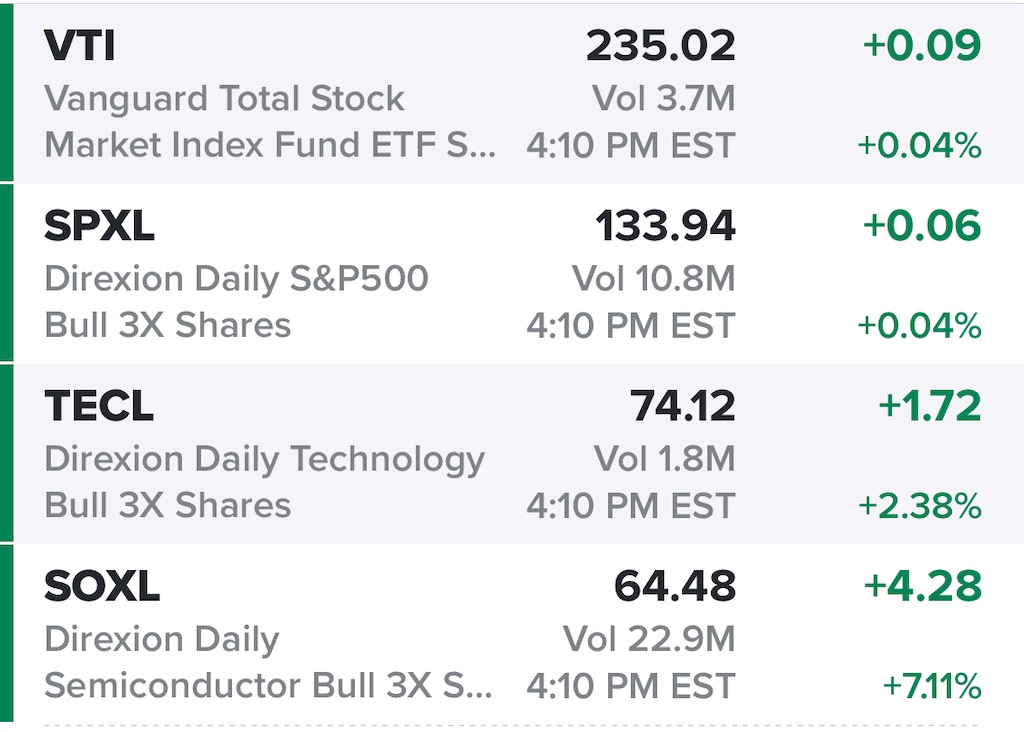Open the Direxion Daily S&P500 description
1024x732 pixels.
point(236,279)
